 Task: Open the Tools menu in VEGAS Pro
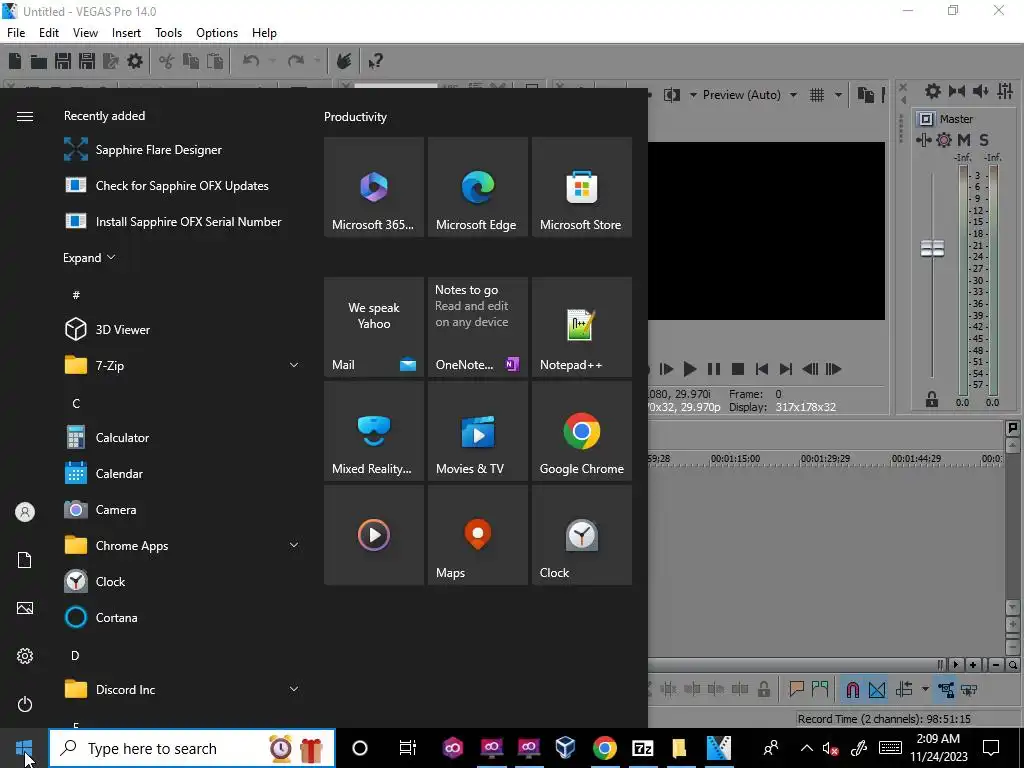pyautogui.click(x=168, y=33)
